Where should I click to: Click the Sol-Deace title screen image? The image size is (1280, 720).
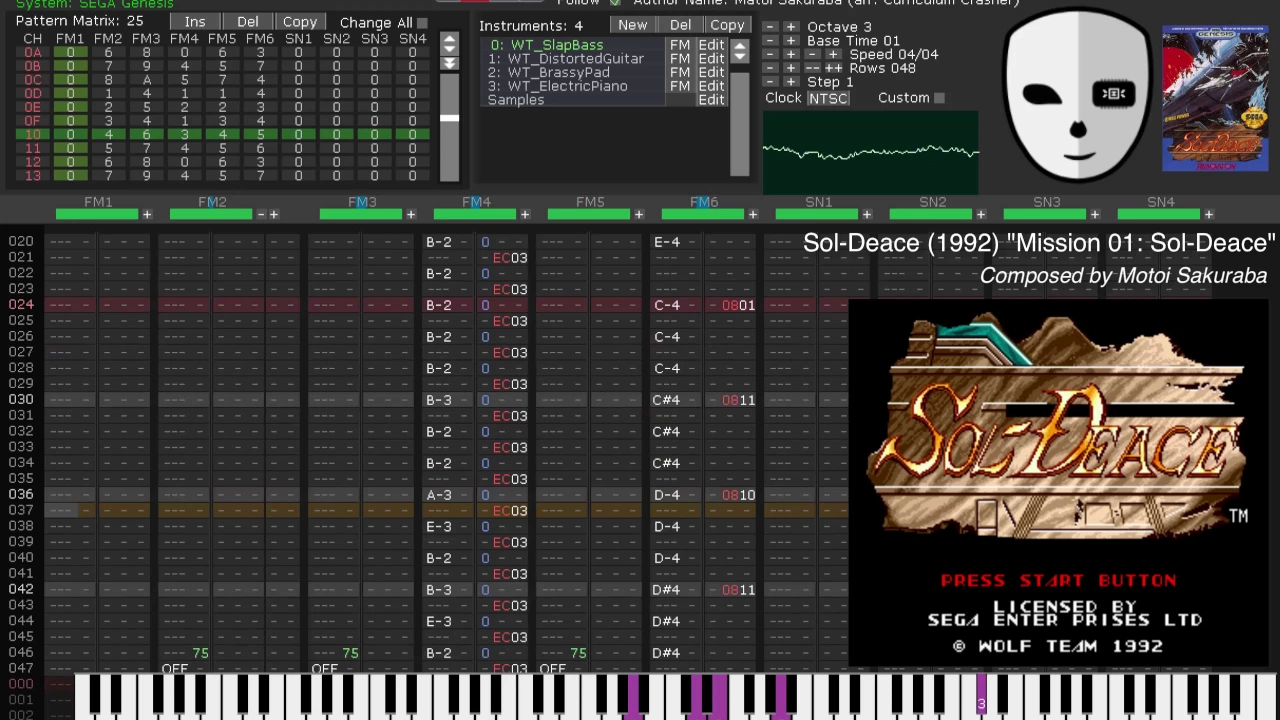click(x=1058, y=483)
